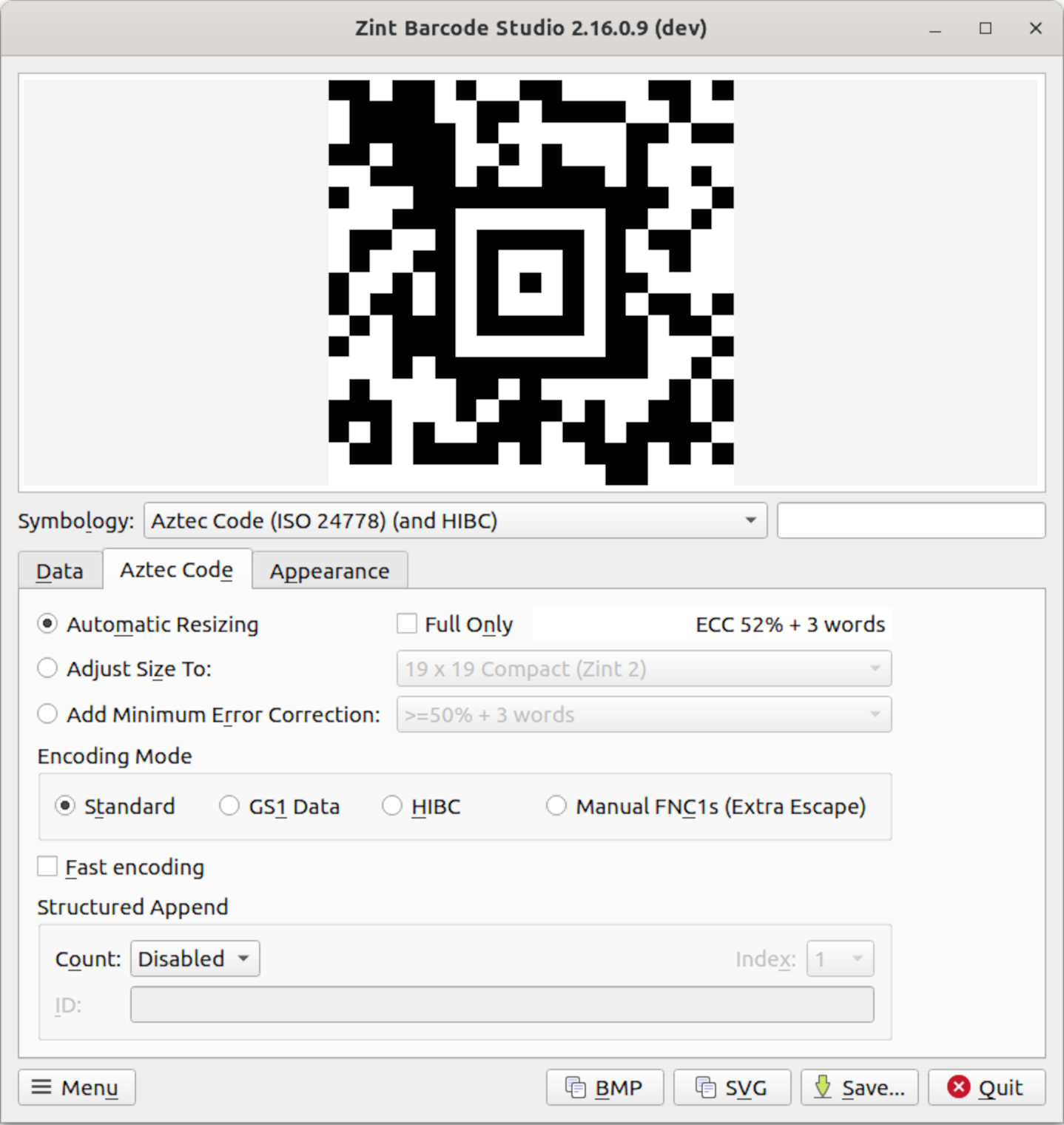Click the symbology filter text field
The height and width of the screenshot is (1125, 1064).
[x=912, y=520]
